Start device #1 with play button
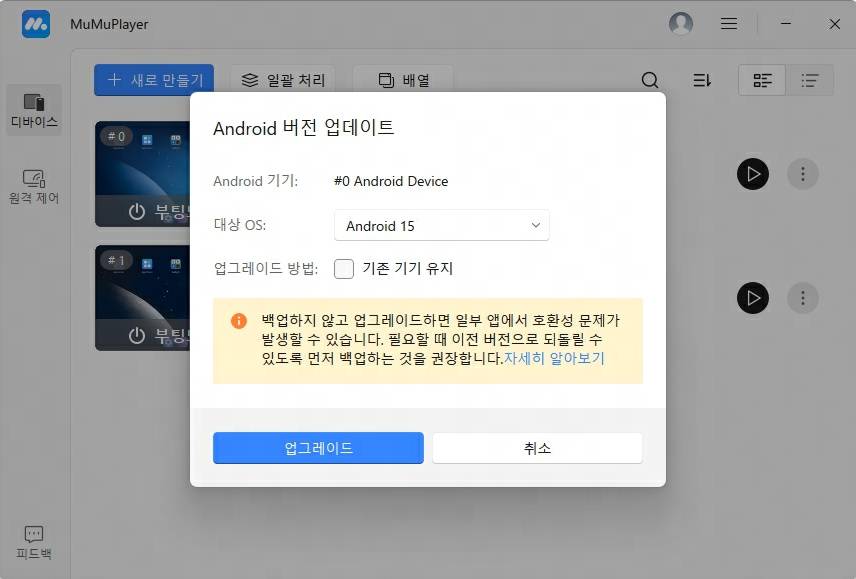 [x=753, y=298]
